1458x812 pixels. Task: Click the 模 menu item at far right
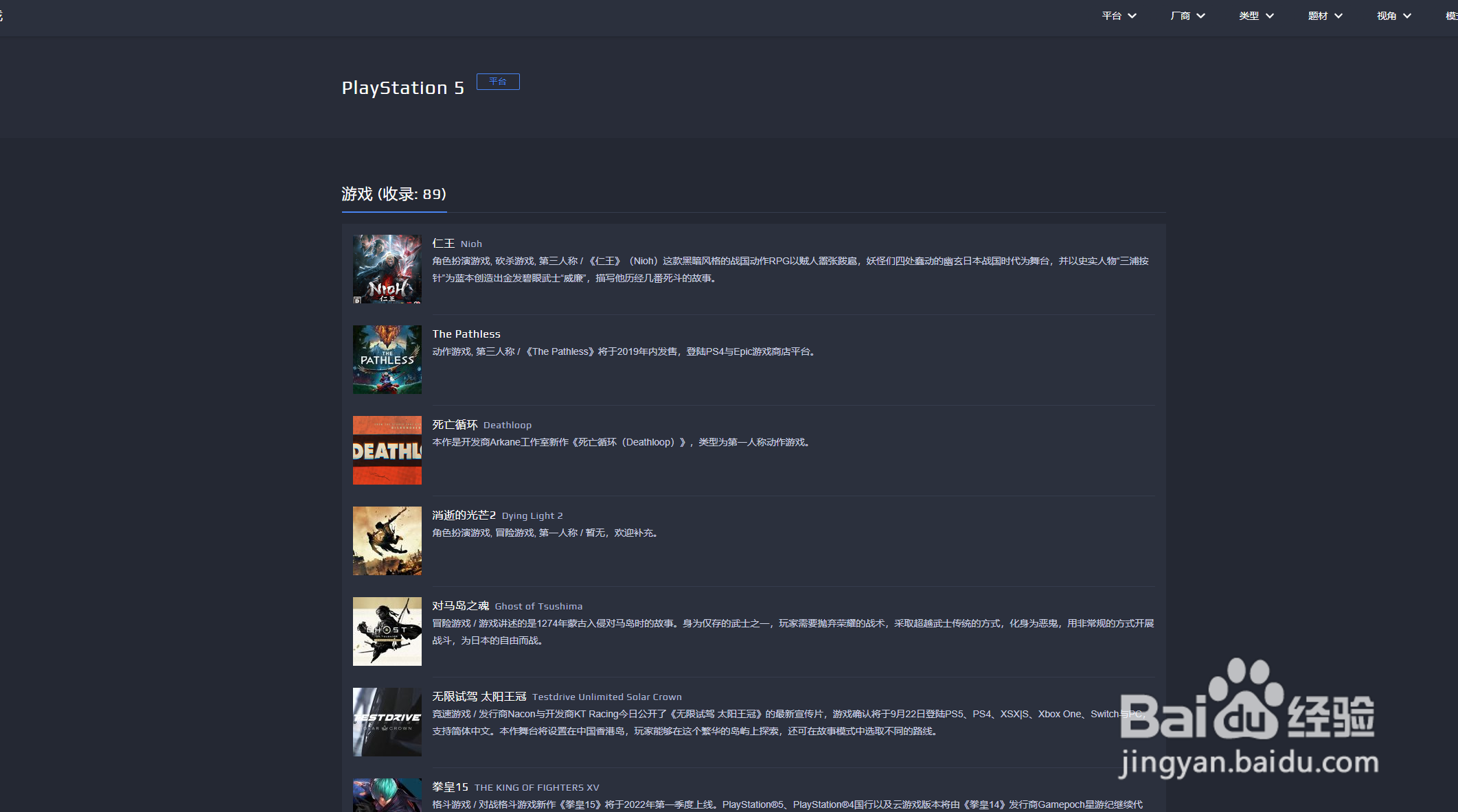tap(1451, 15)
